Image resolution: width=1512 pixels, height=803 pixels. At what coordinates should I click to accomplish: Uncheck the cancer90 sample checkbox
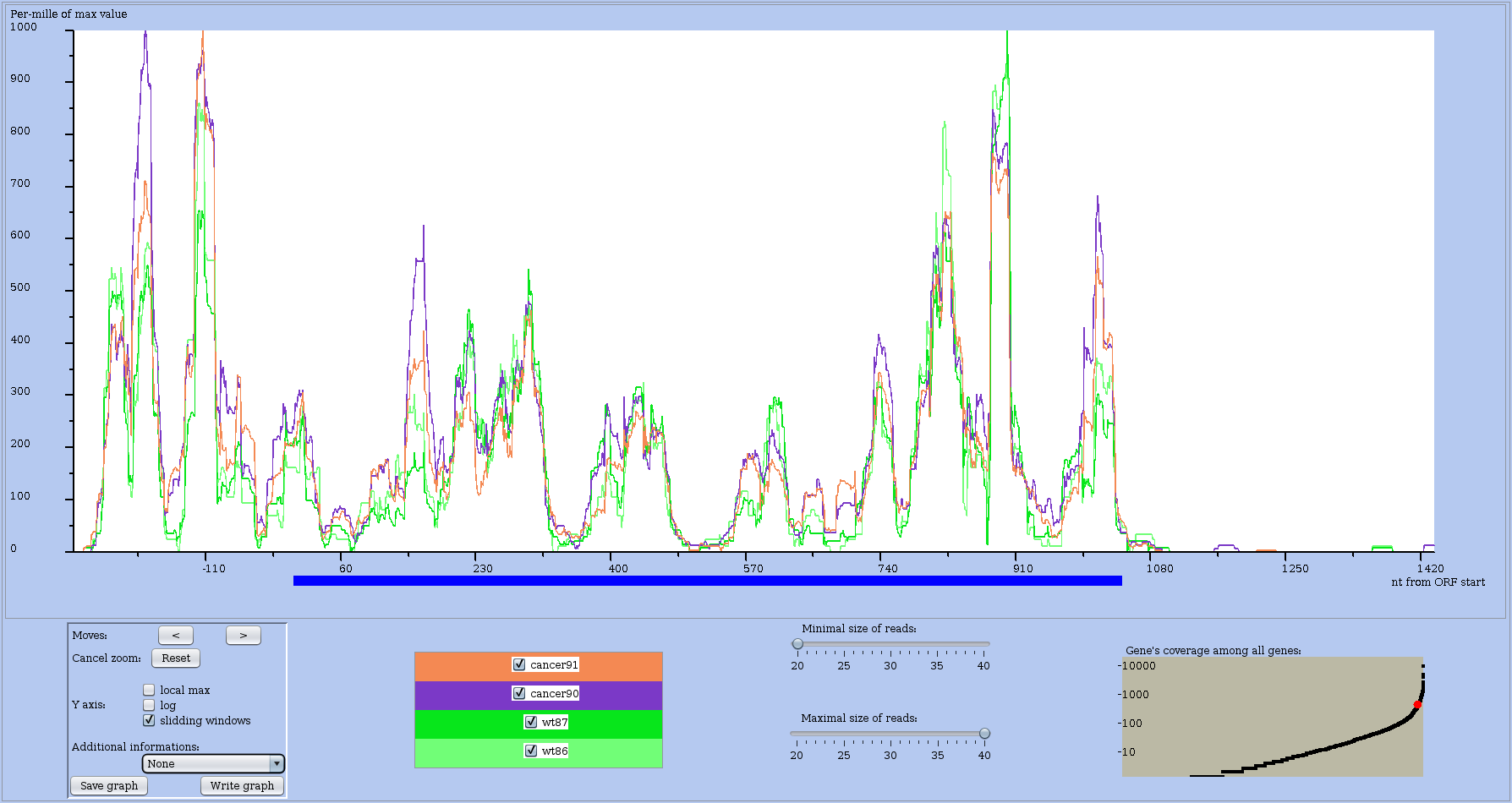pyautogui.click(x=519, y=694)
